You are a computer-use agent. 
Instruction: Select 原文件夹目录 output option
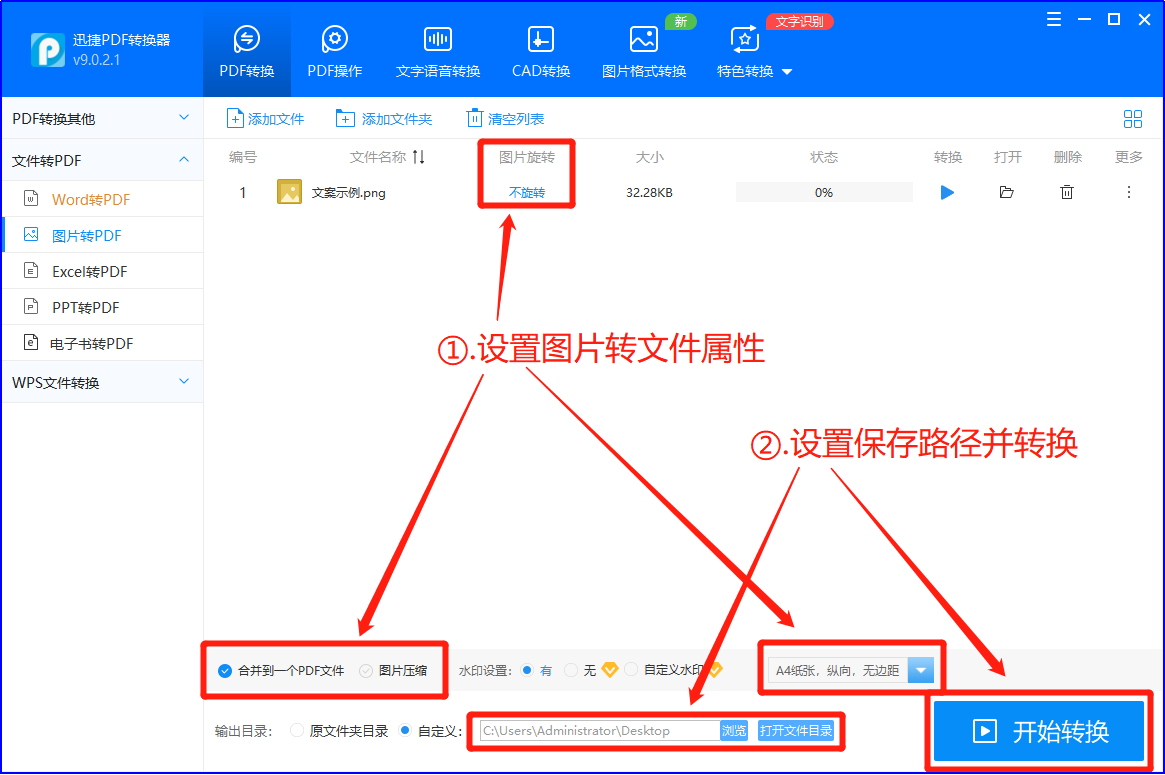pyautogui.click(x=297, y=730)
